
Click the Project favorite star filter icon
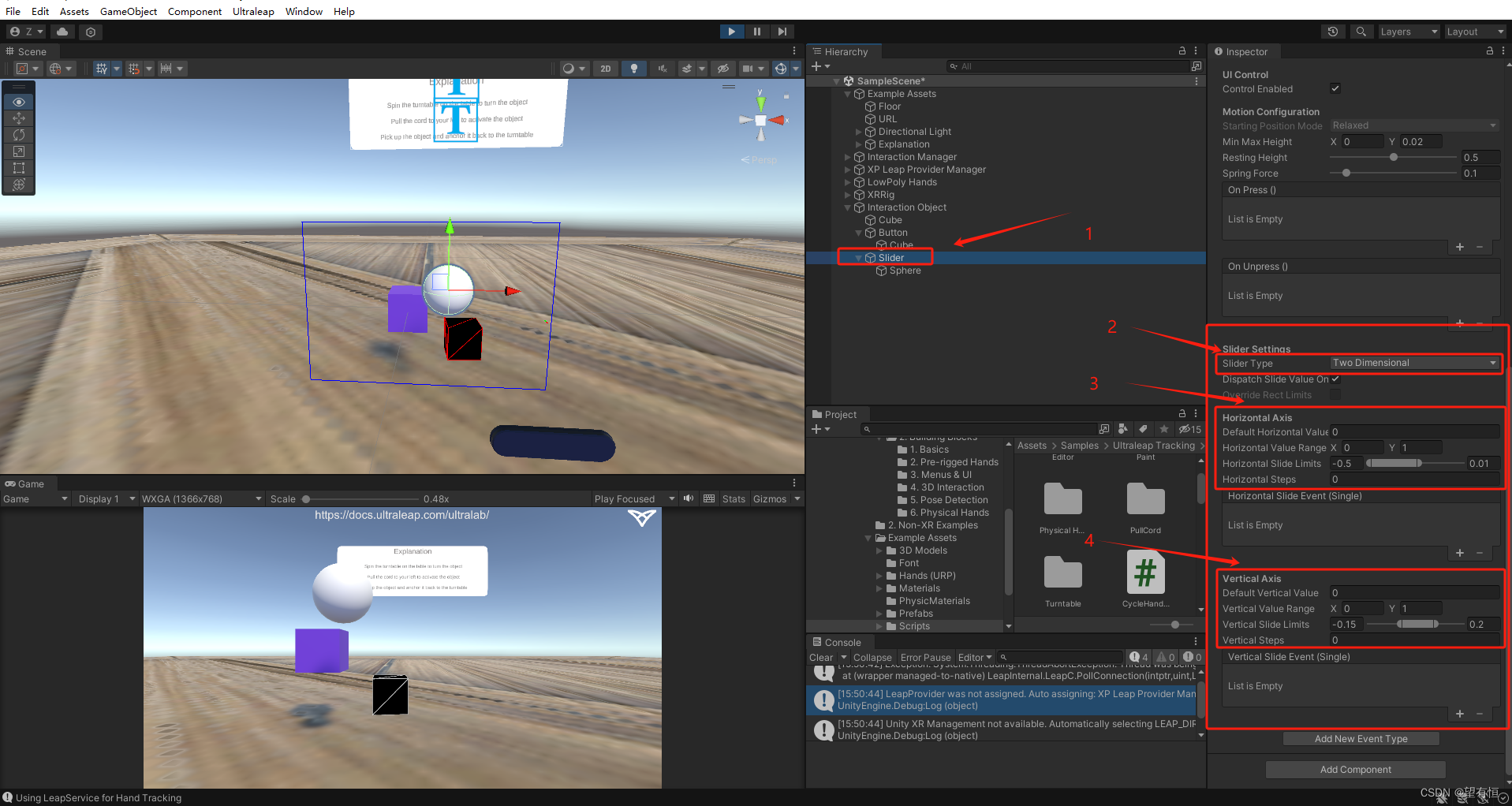coord(1164,429)
